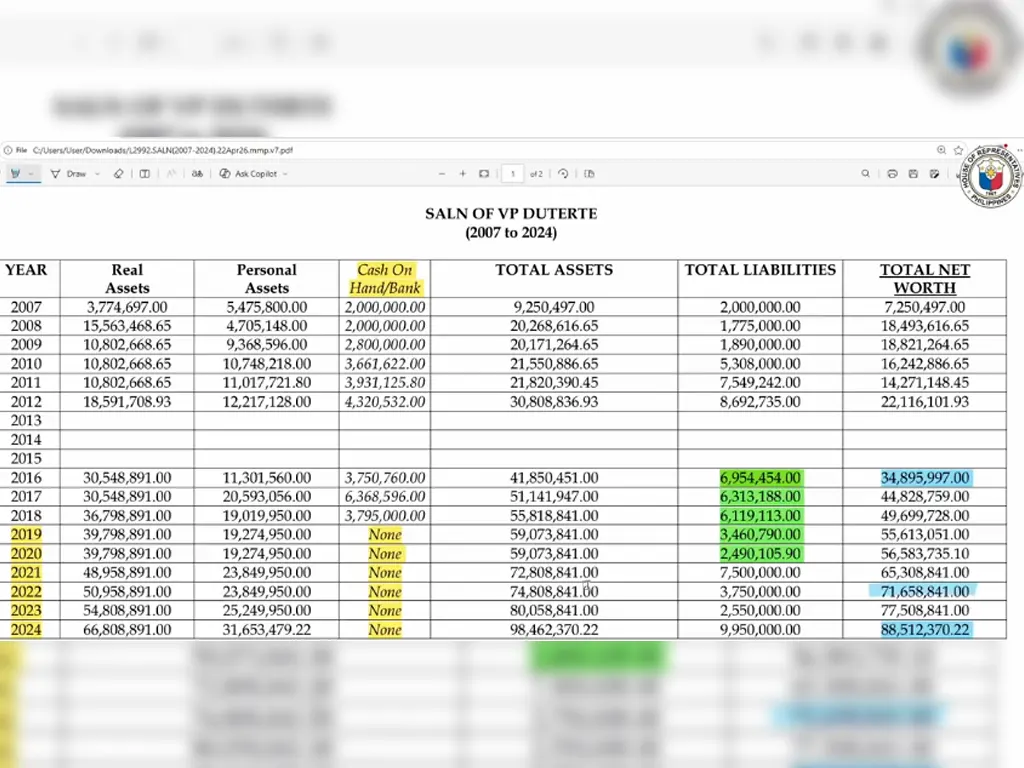Toggle the two-page view icon
This screenshot has width=1024, height=768.
coord(589,174)
